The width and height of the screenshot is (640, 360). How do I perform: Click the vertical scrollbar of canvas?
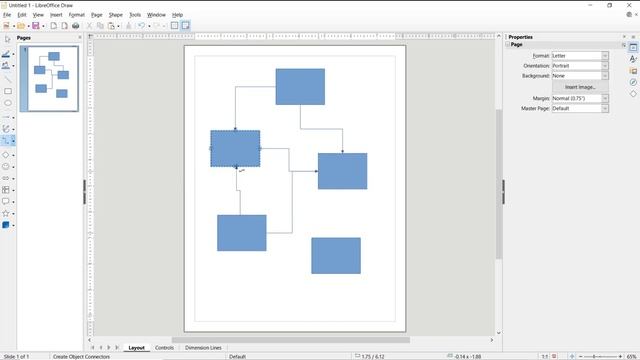499,184
